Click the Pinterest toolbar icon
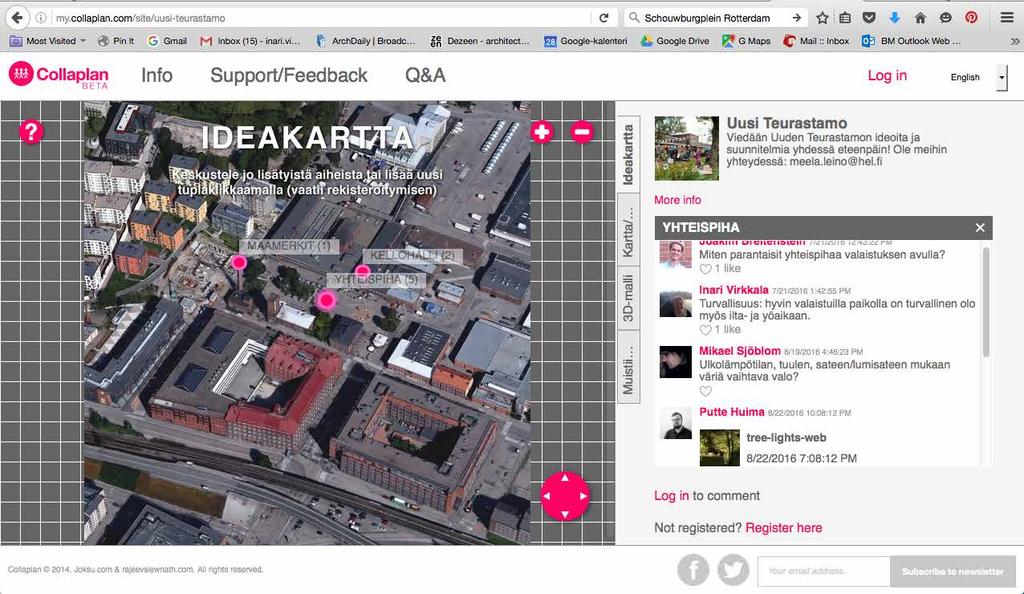1024x594 pixels. (972, 18)
